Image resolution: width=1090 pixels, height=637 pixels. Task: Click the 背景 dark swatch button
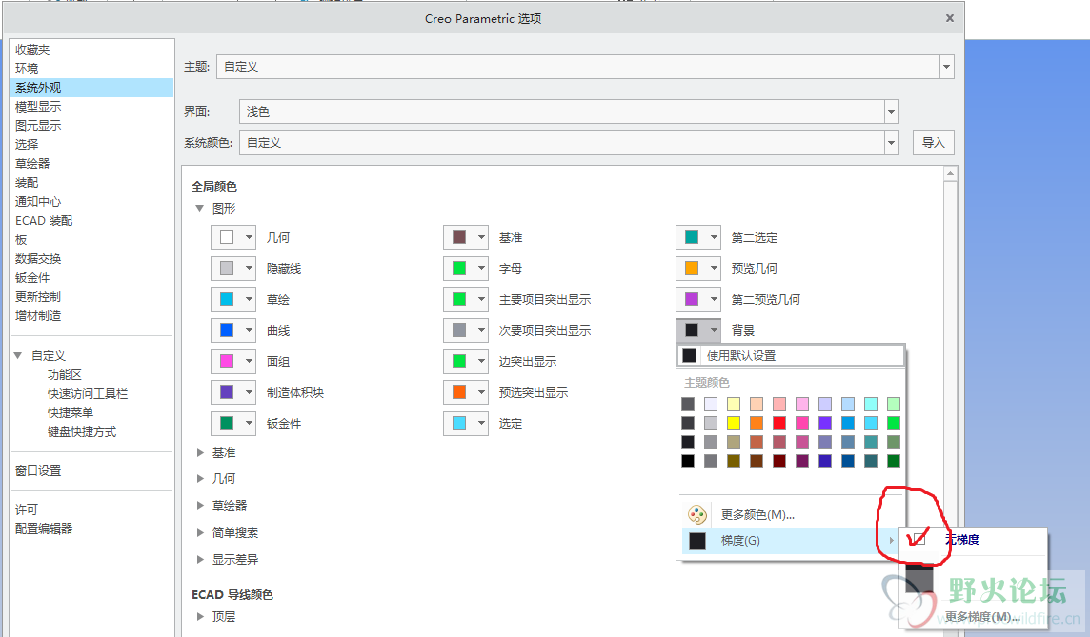point(692,330)
